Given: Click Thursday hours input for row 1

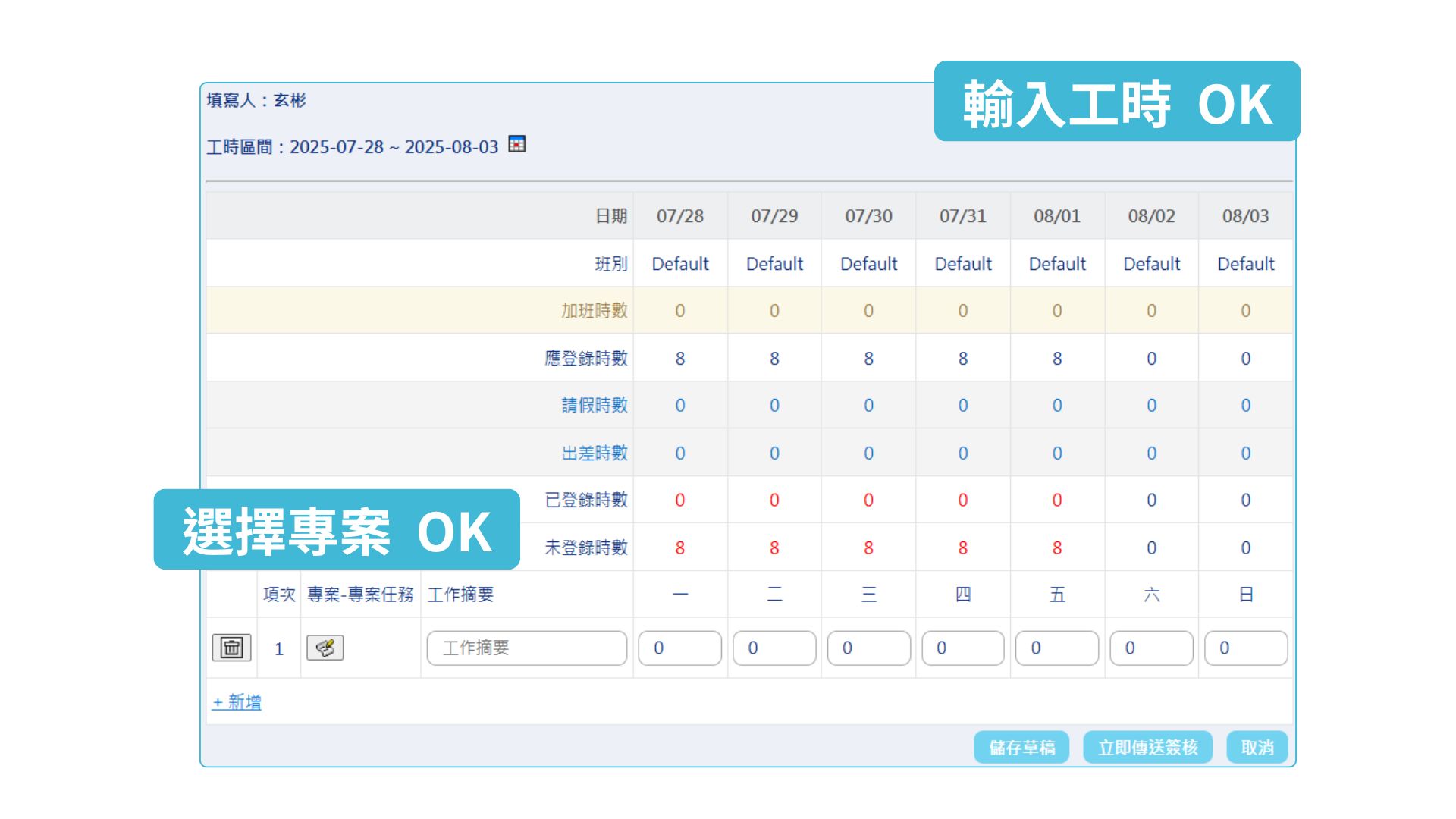Looking at the screenshot, I should point(962,648).
